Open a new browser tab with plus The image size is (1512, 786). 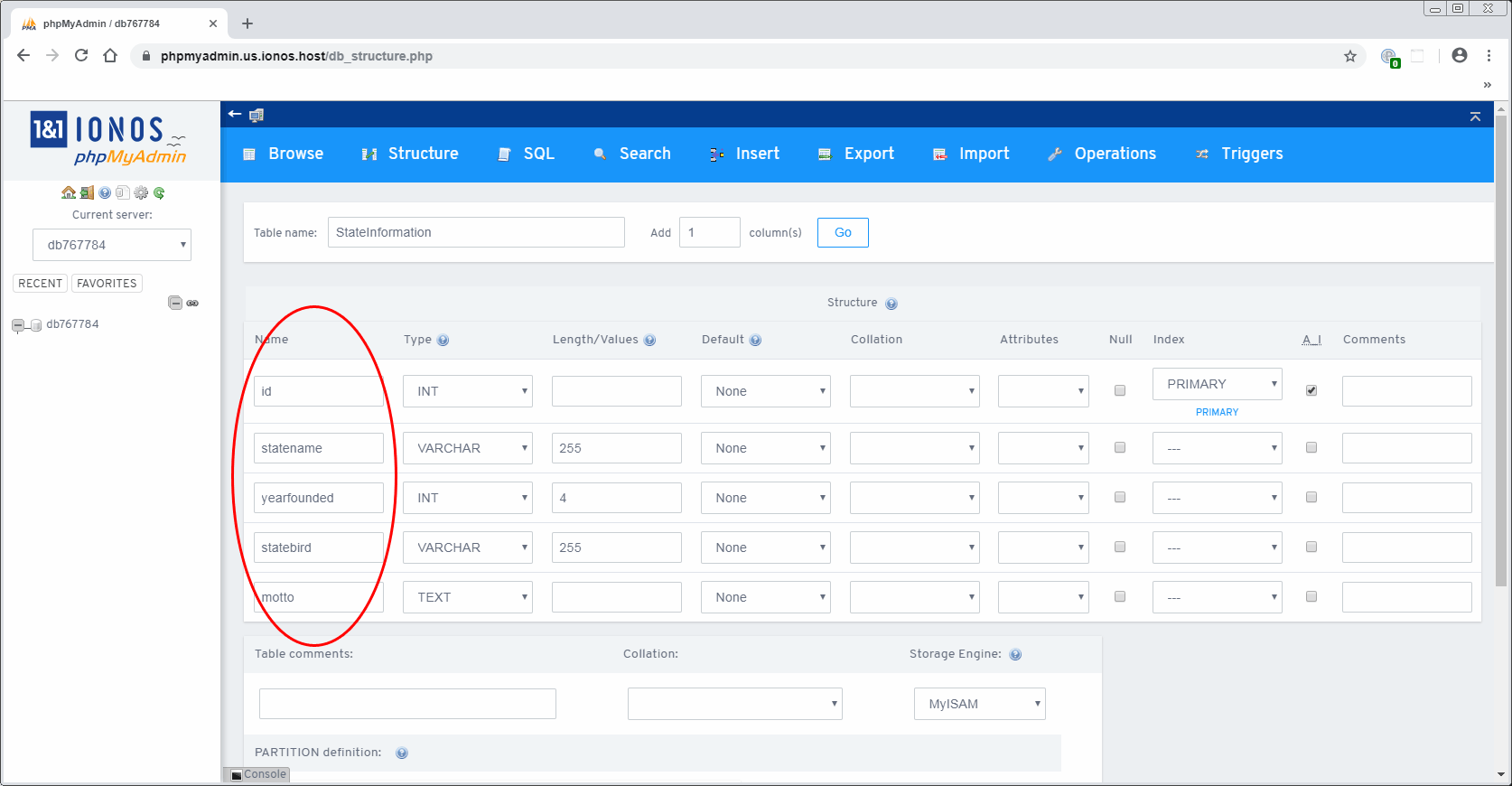point(247,23)
